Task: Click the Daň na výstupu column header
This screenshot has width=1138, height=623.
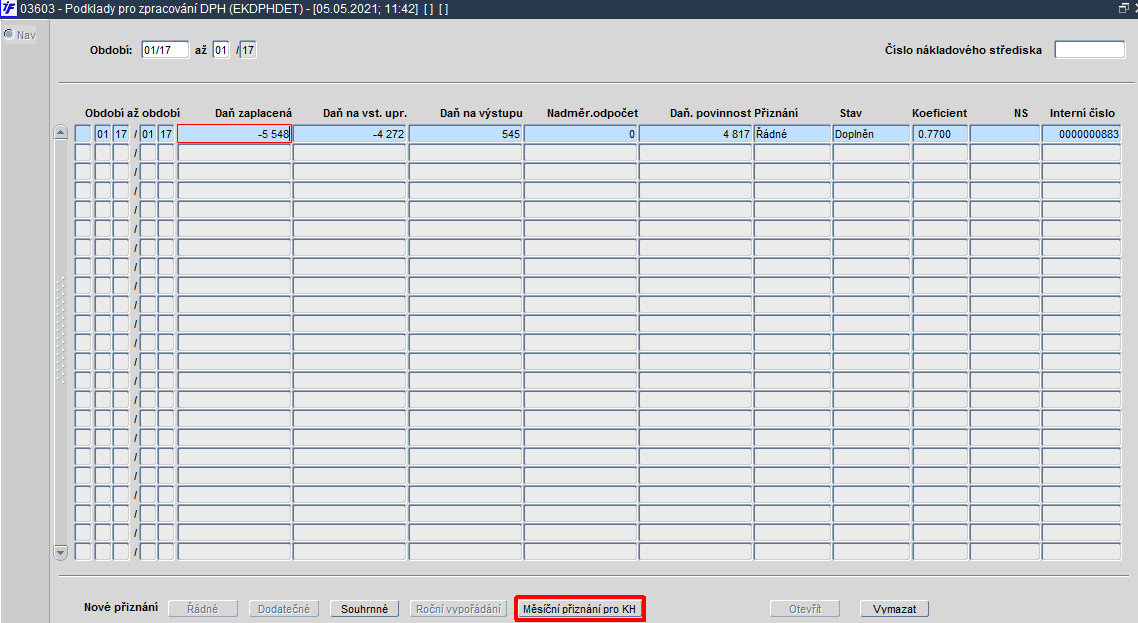Action: click(x=480, y=113)
